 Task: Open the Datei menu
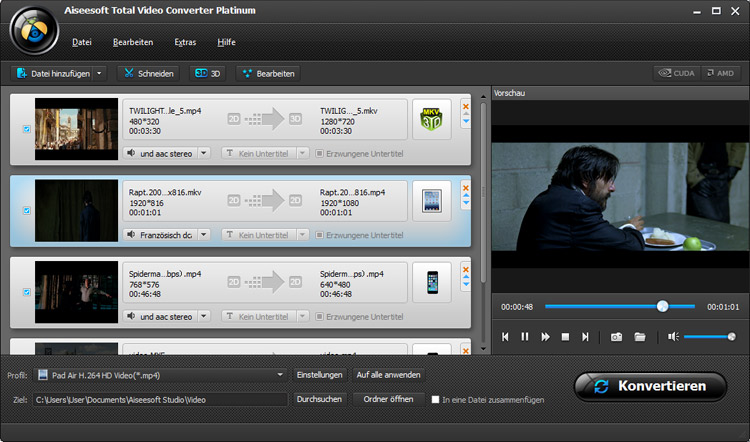tap(82, 42)
